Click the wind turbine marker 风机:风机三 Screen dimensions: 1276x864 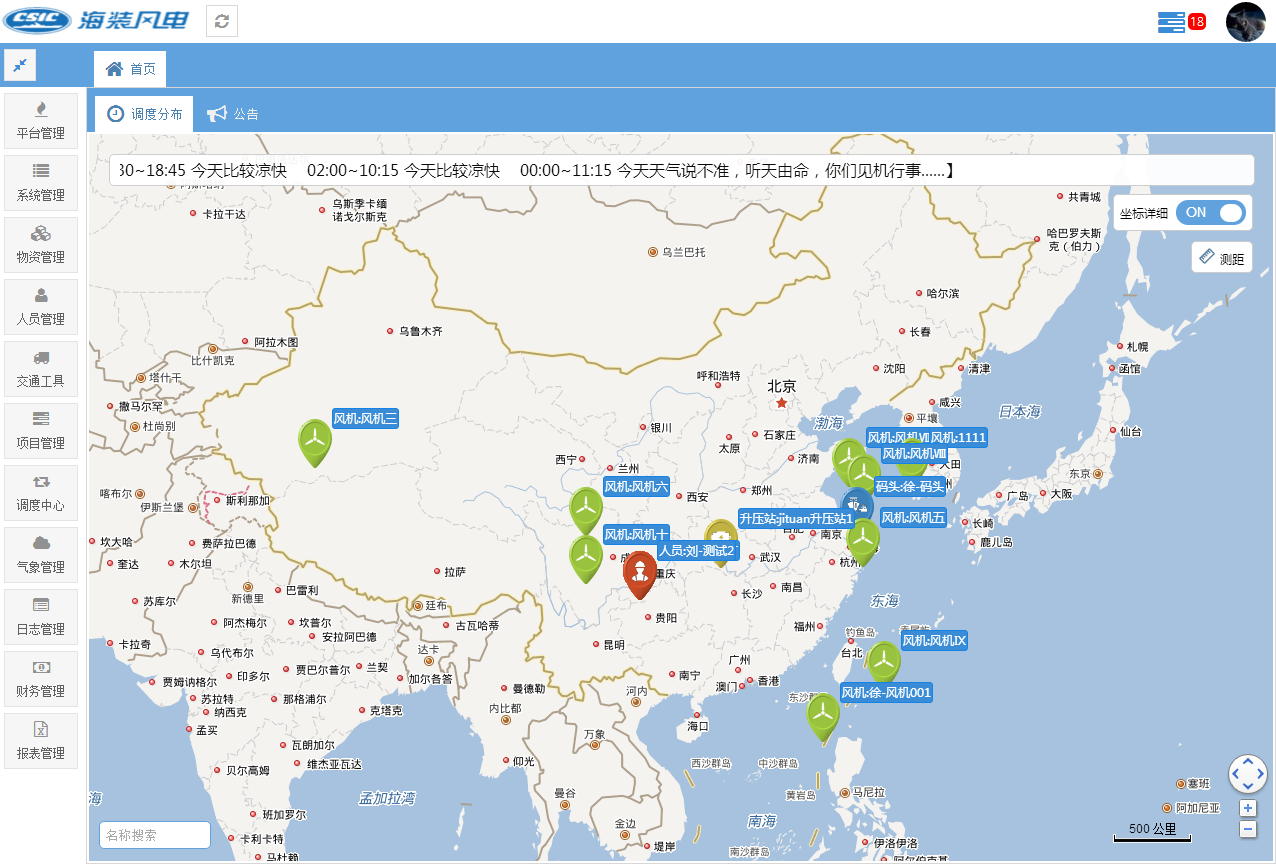coord(315,441)
